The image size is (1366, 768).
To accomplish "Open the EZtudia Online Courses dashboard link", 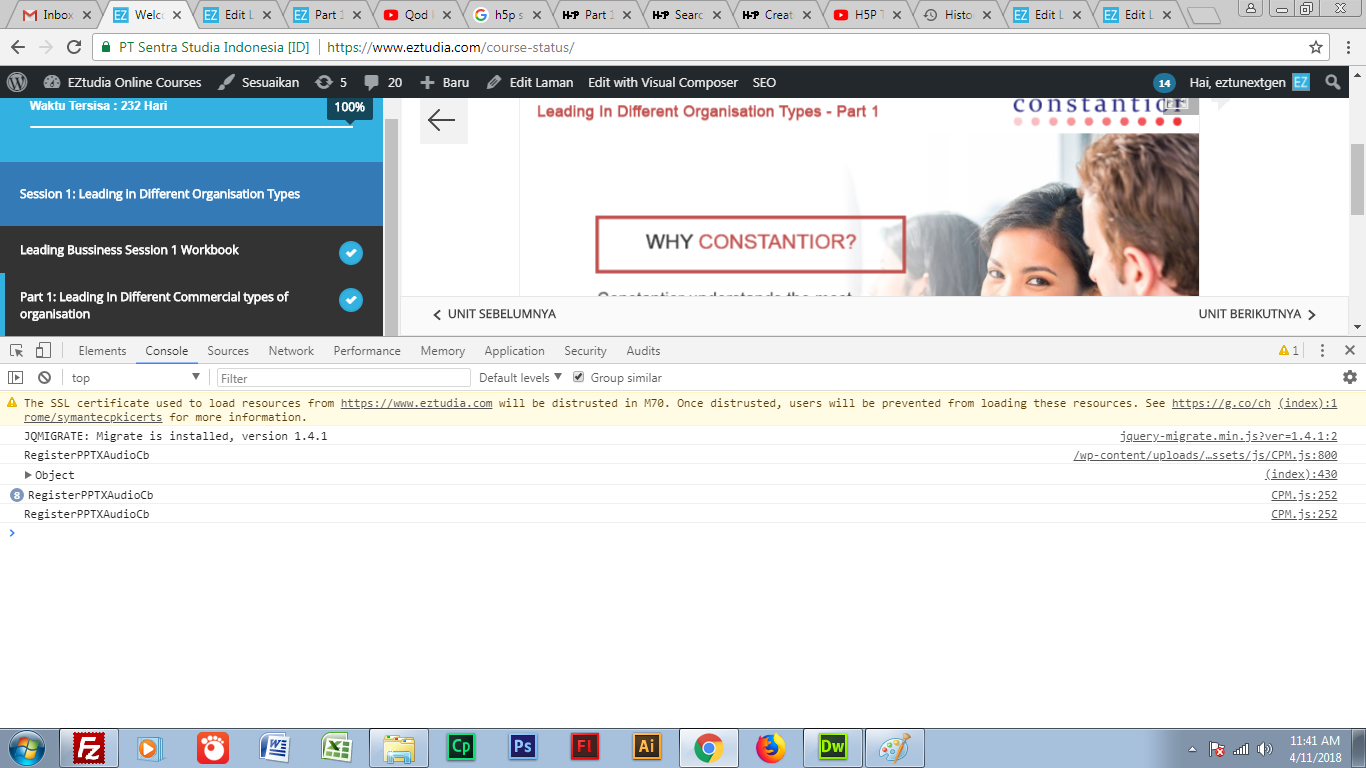I will click(x=122, y=82).
